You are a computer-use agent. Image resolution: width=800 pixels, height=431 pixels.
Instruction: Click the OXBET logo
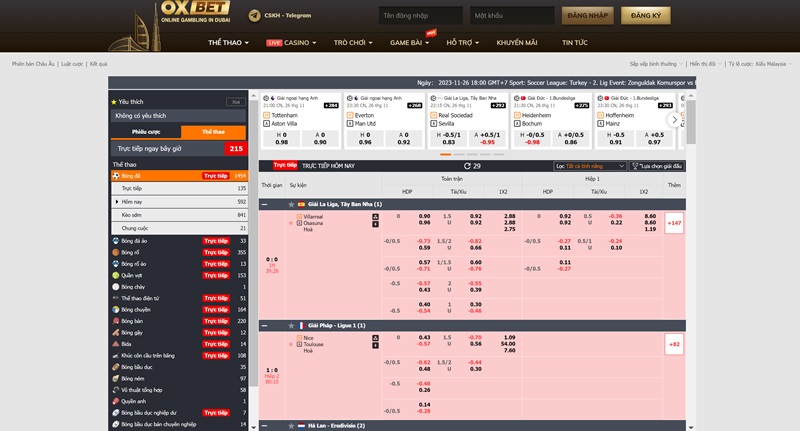[195, 11]
